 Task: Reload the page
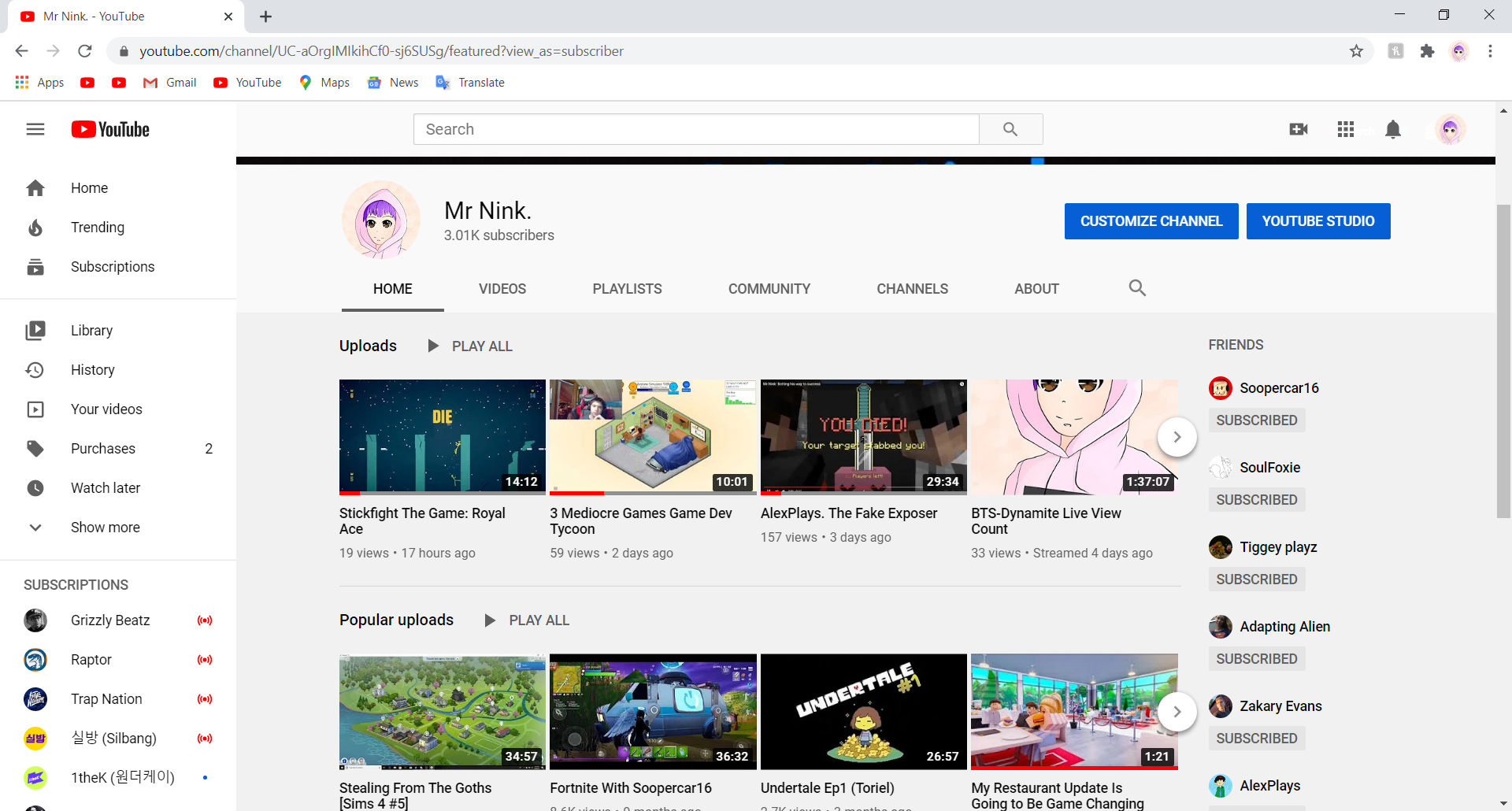click(x=85, y=51)
